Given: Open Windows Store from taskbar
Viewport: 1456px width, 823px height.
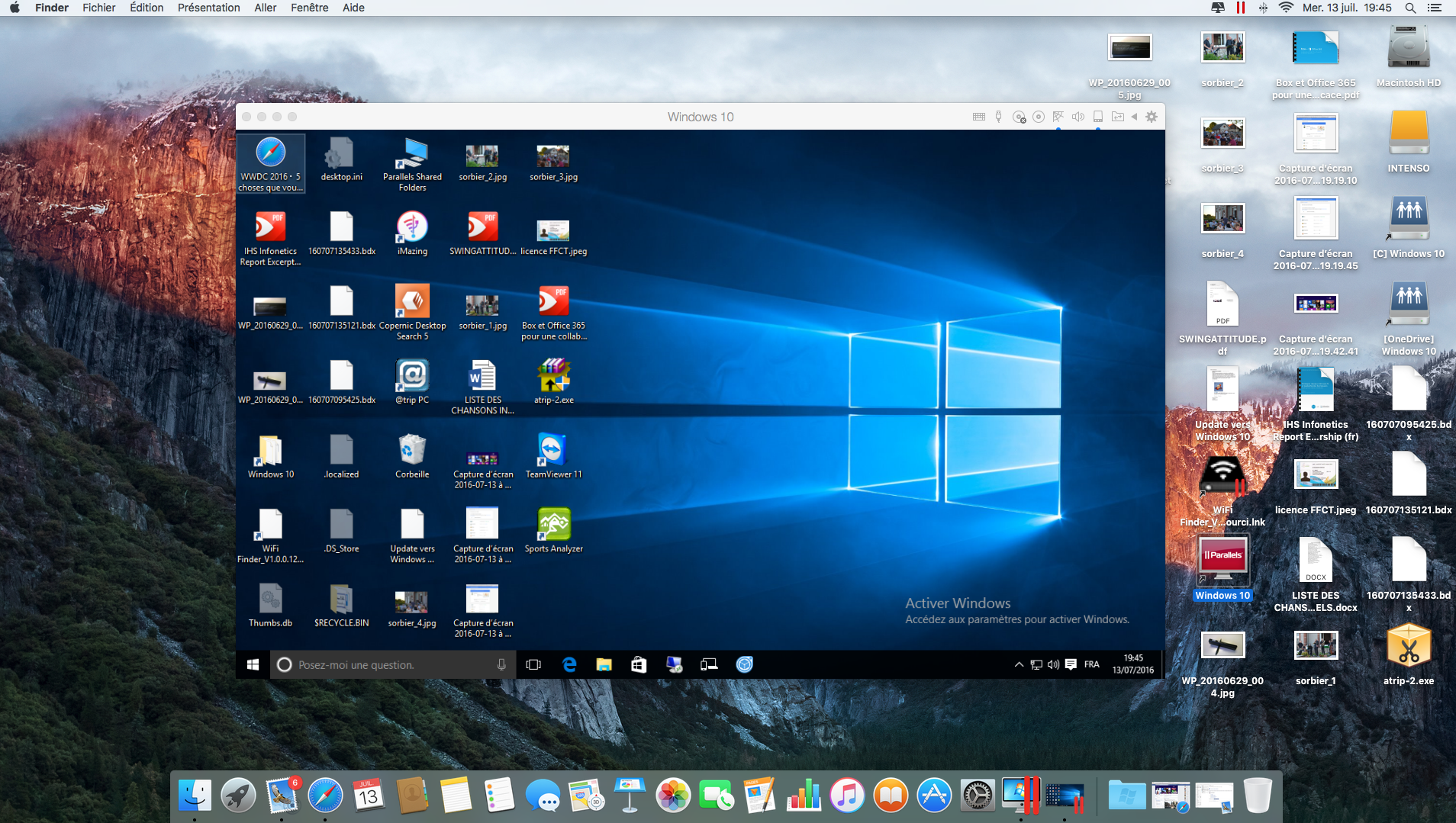Looking at the screenshot, I should click(639, 664).
